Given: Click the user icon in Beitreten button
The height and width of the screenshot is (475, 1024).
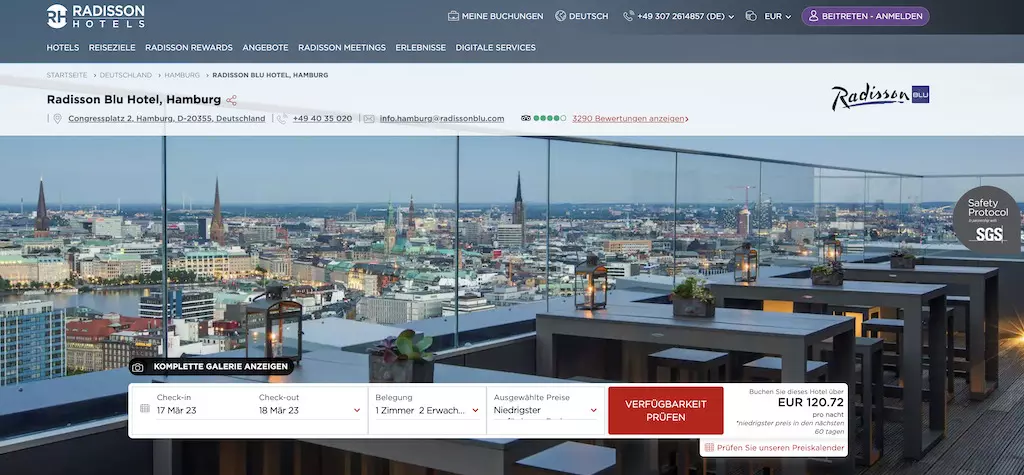Looking at the screenshot, I should [813, 16].
